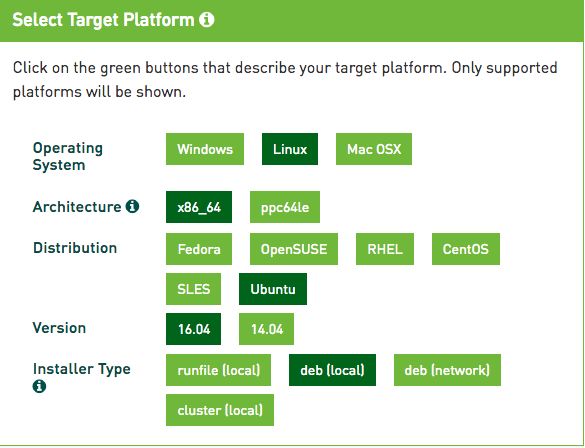Screen dimensions: 585x448
Task: Open the Architecture info icon
Action: [132, 206]
